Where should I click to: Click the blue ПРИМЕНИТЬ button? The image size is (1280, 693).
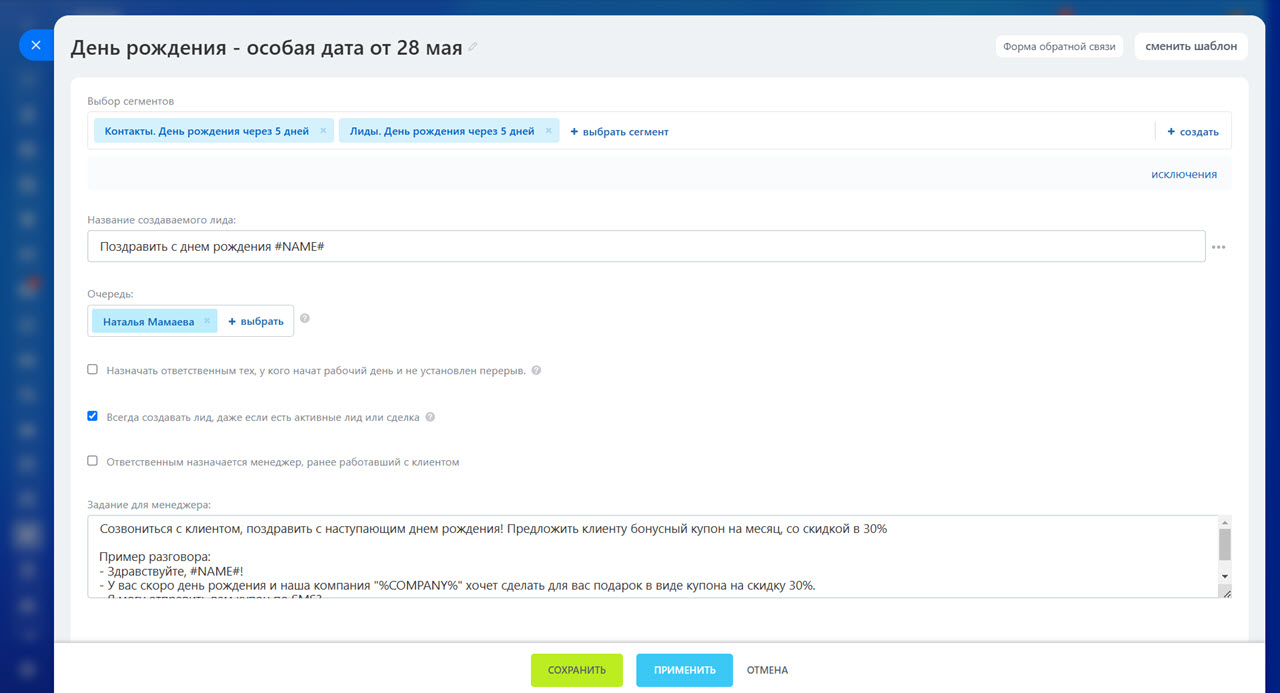pos(684,670)
